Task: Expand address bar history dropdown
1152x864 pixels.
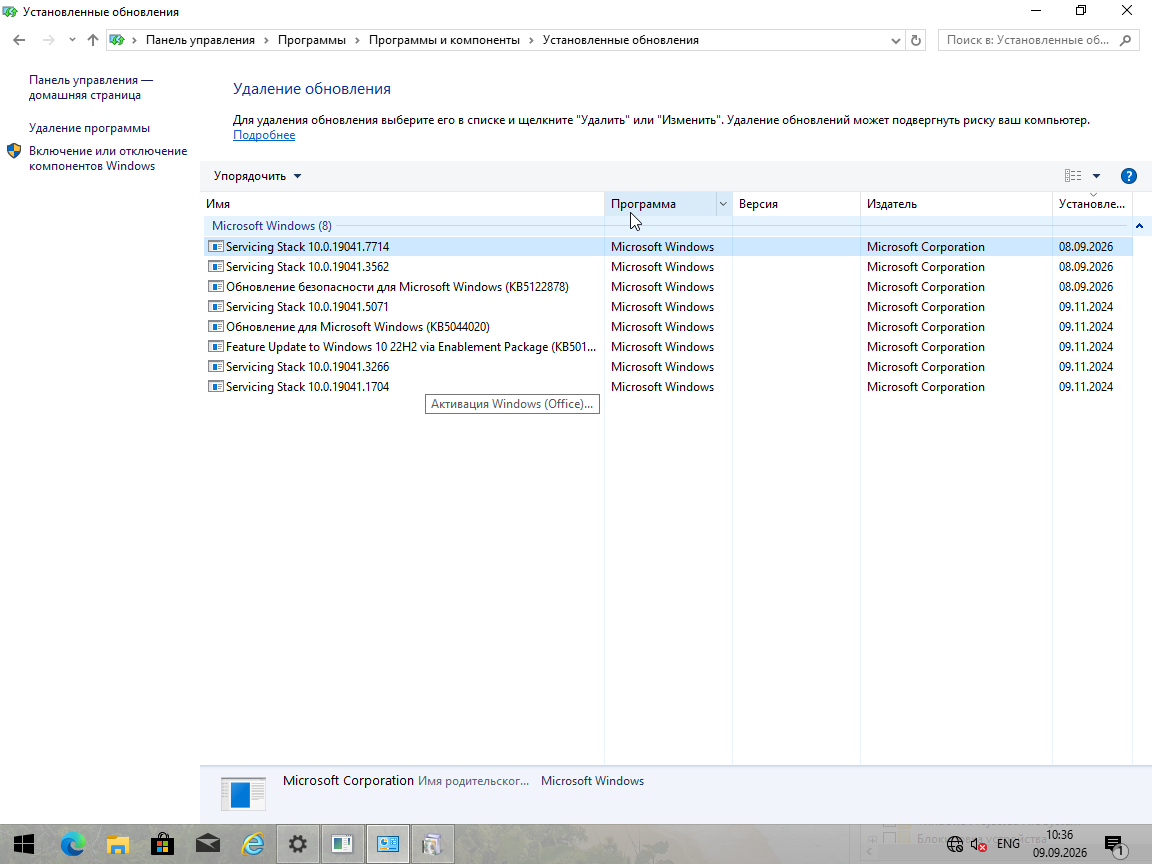Action: (x=896, y=40)
